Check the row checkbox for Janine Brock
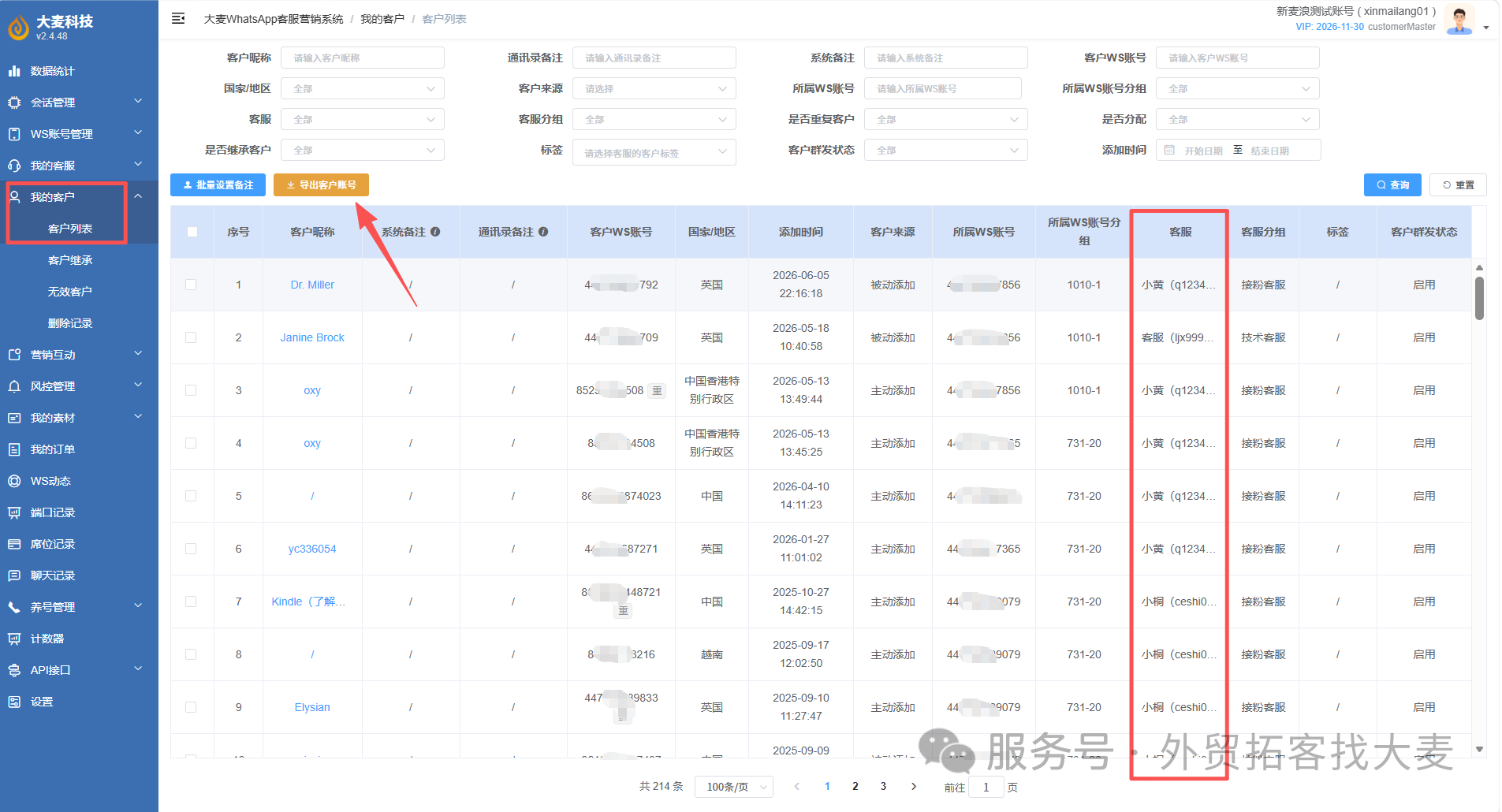The height and width of the screenshot is (812, 1502). 191,337
